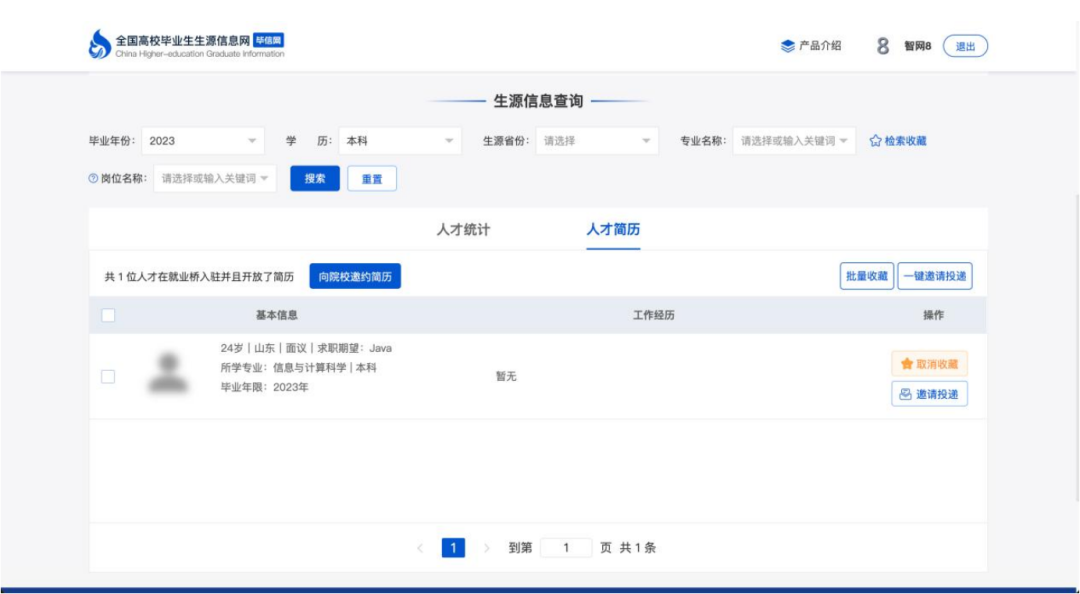
Task: Click the previous page arrow
Action: point(420,548)
